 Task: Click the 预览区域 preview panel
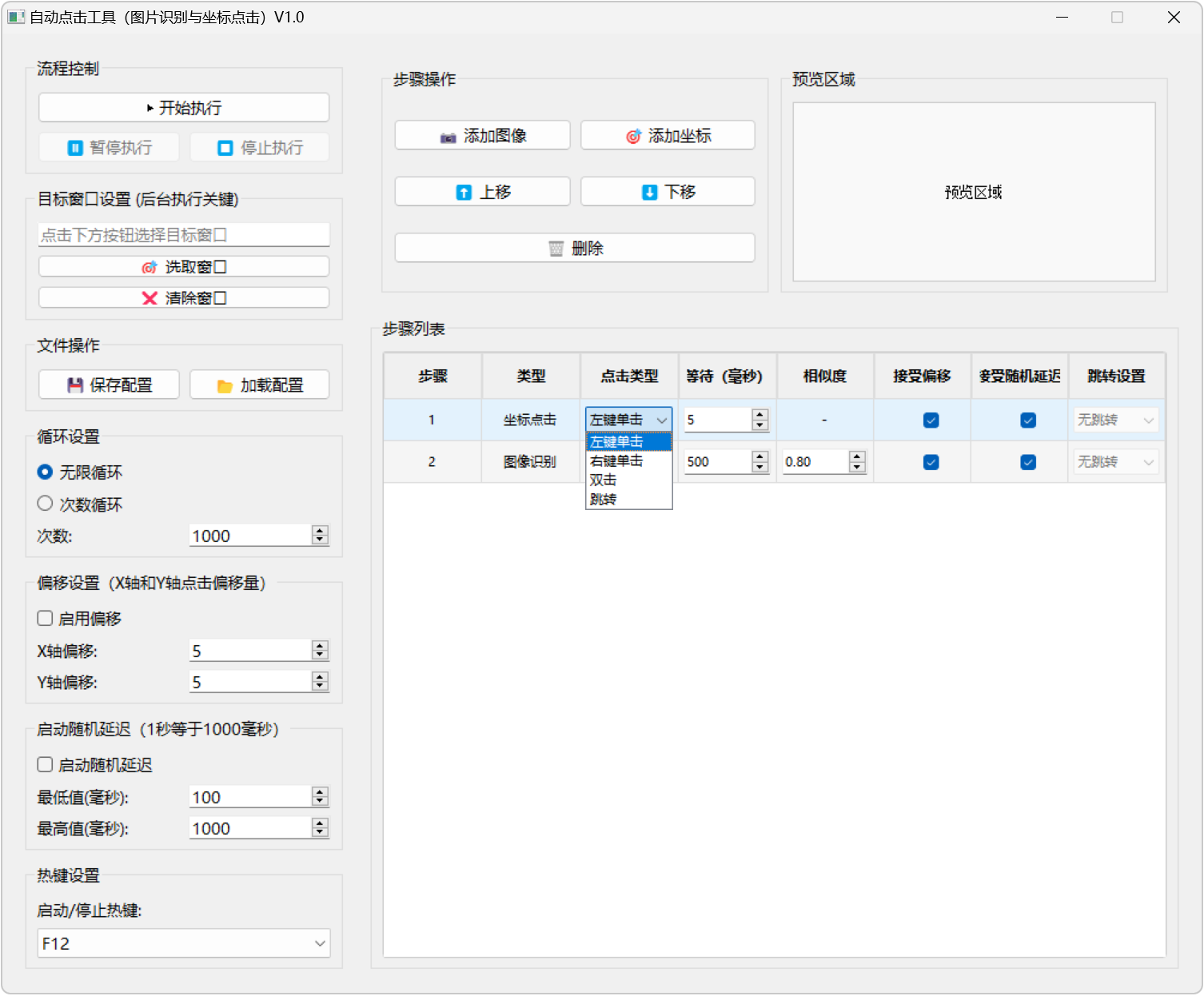coord(974,192)
